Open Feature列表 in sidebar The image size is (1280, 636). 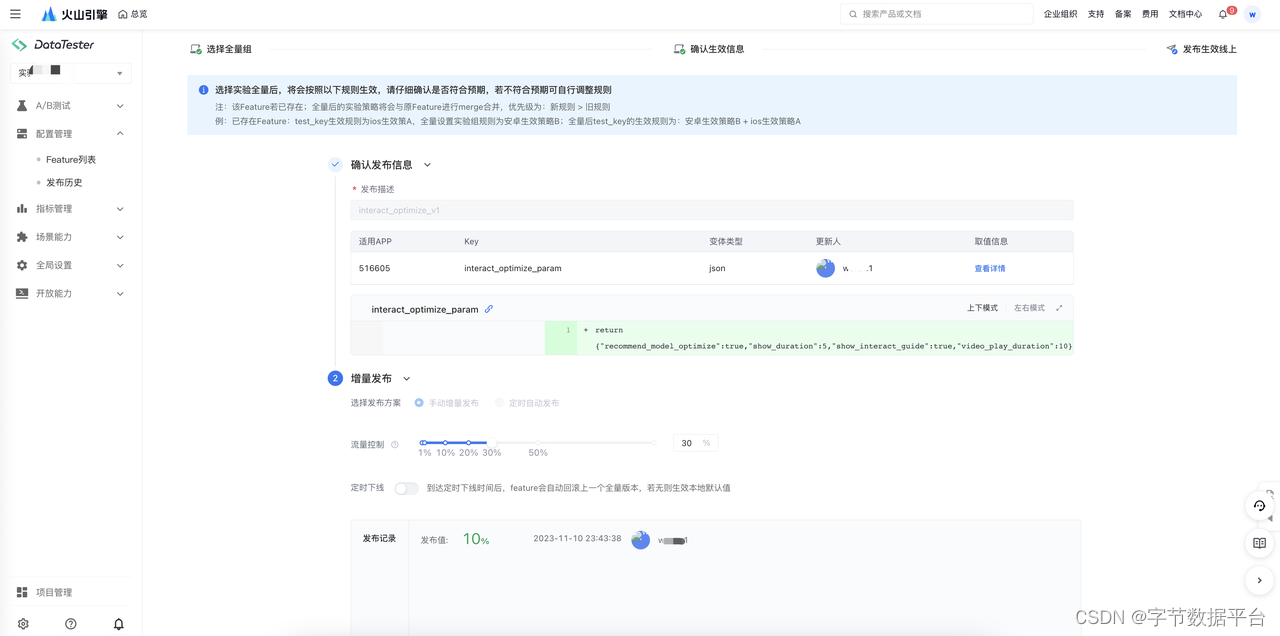tap(71, 160)
